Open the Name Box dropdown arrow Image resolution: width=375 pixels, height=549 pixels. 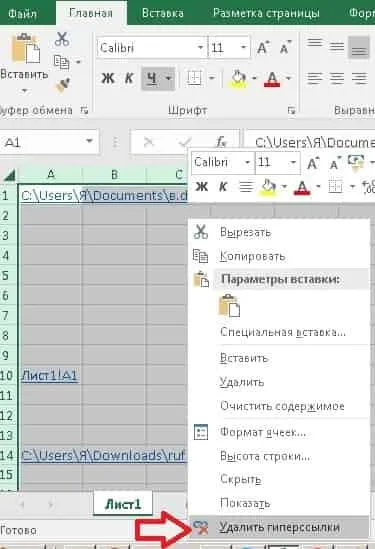pos(90,141)
